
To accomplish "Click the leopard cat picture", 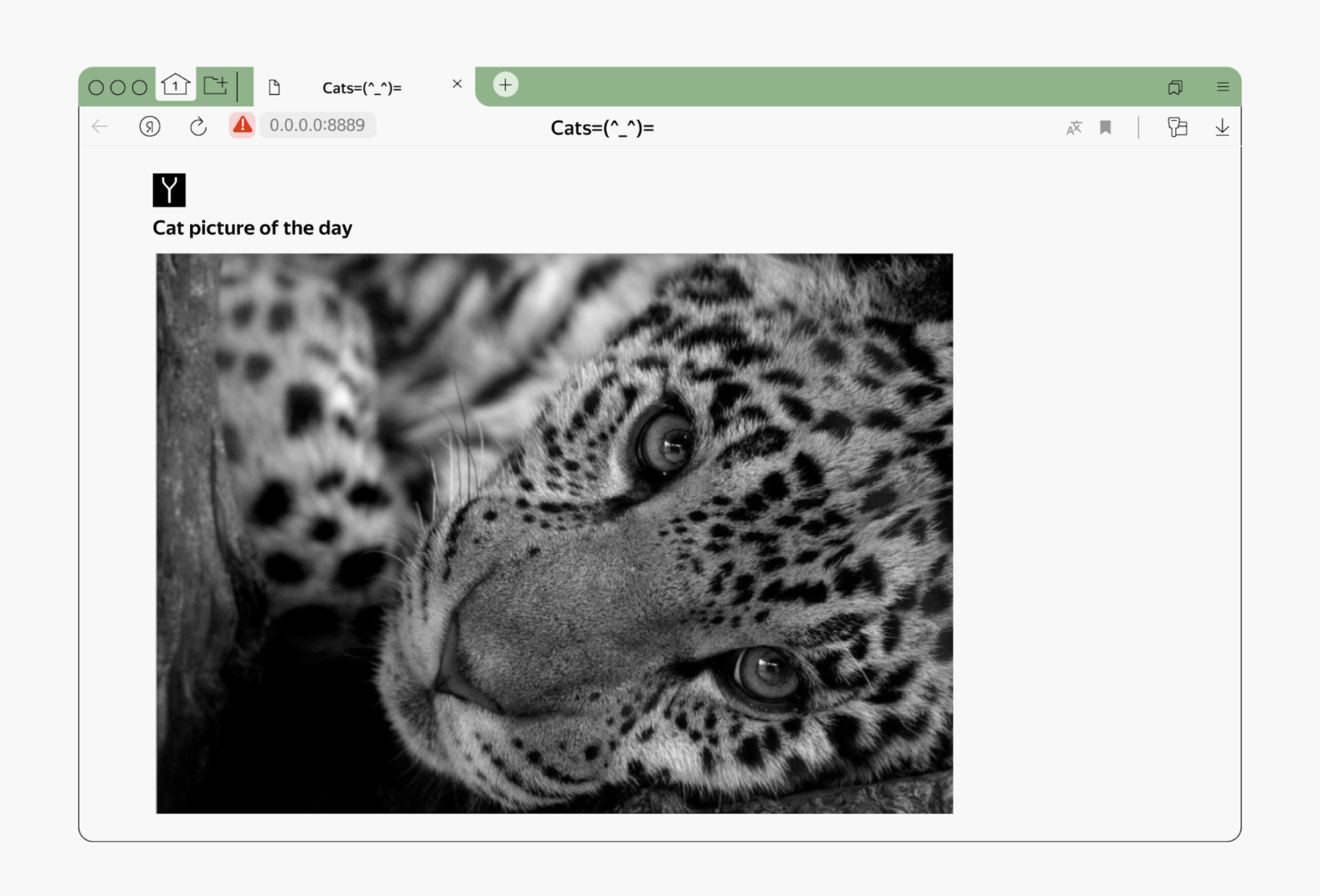I will 554,533.
